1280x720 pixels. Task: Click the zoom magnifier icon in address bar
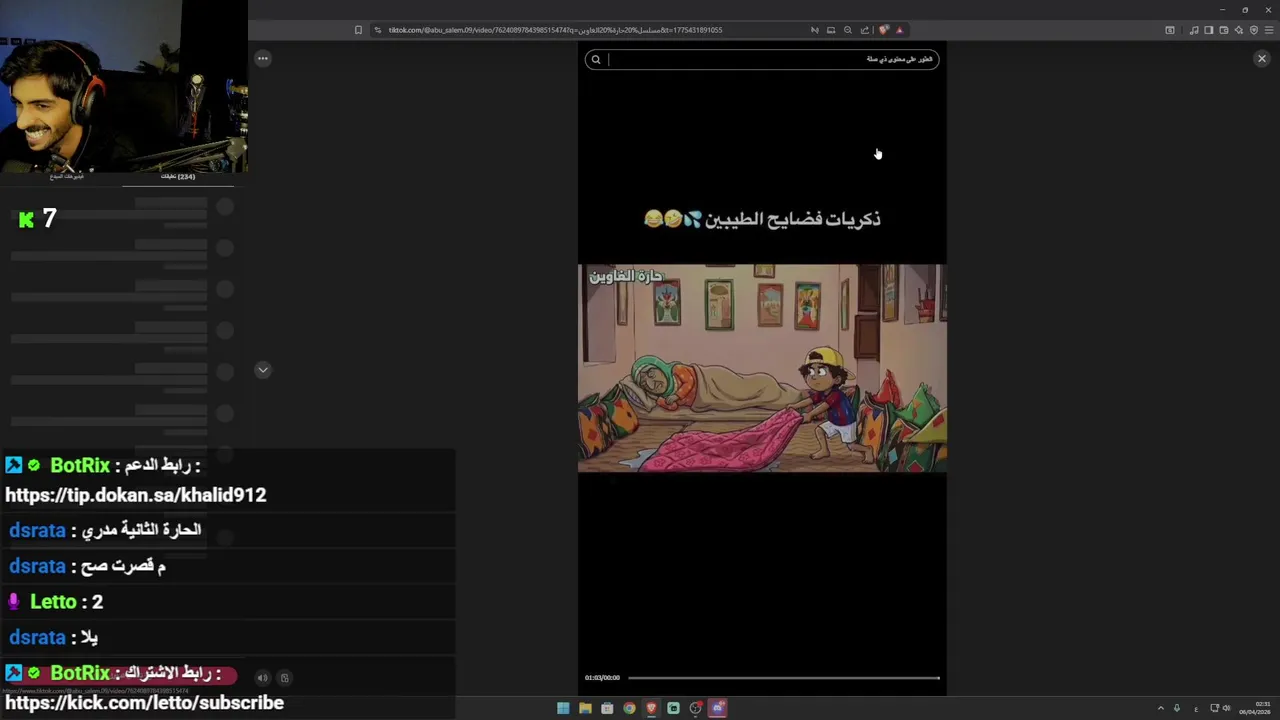848,30
